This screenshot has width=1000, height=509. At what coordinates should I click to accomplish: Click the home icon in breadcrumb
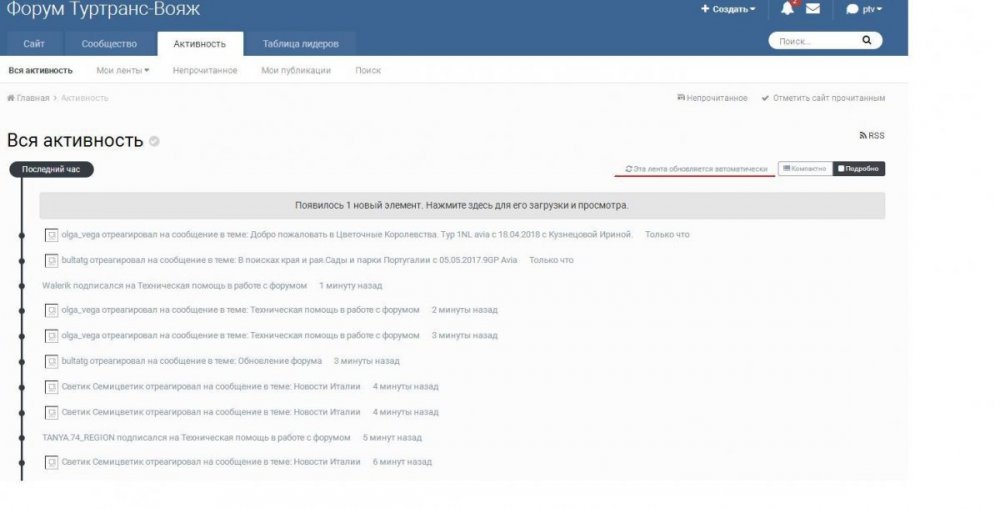click(x=10, y=98)
